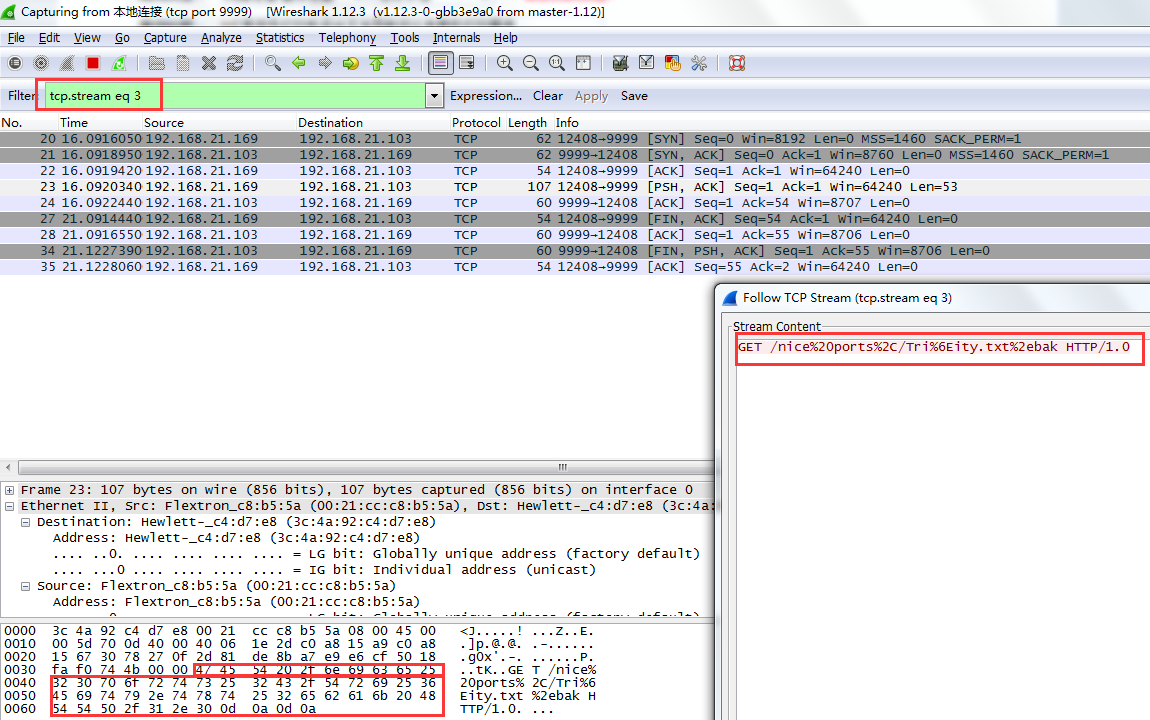Sort packets by the Time column
The width and height of the screenshot is (1150, 720).
point(100,123)
